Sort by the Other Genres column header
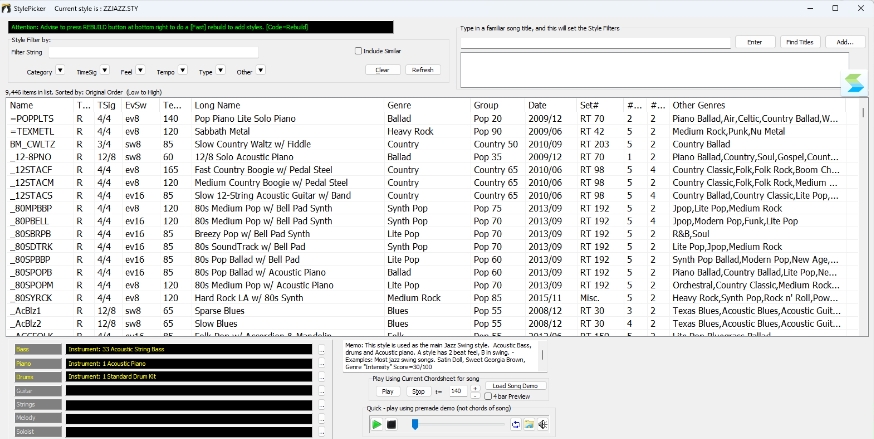 click(757, 105)
